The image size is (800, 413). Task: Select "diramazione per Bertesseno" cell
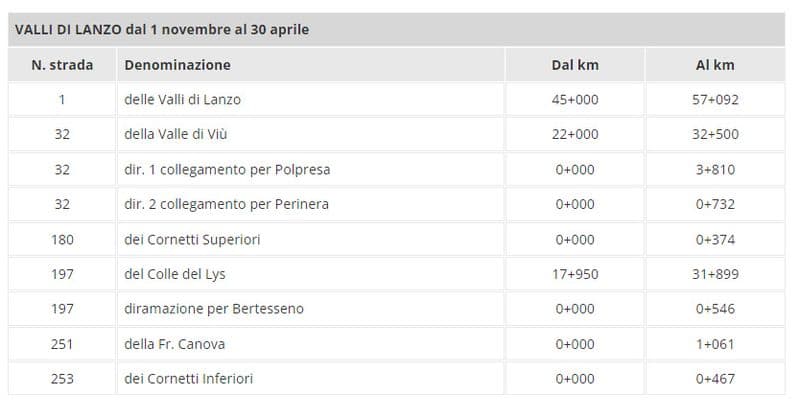click(213, 309)
